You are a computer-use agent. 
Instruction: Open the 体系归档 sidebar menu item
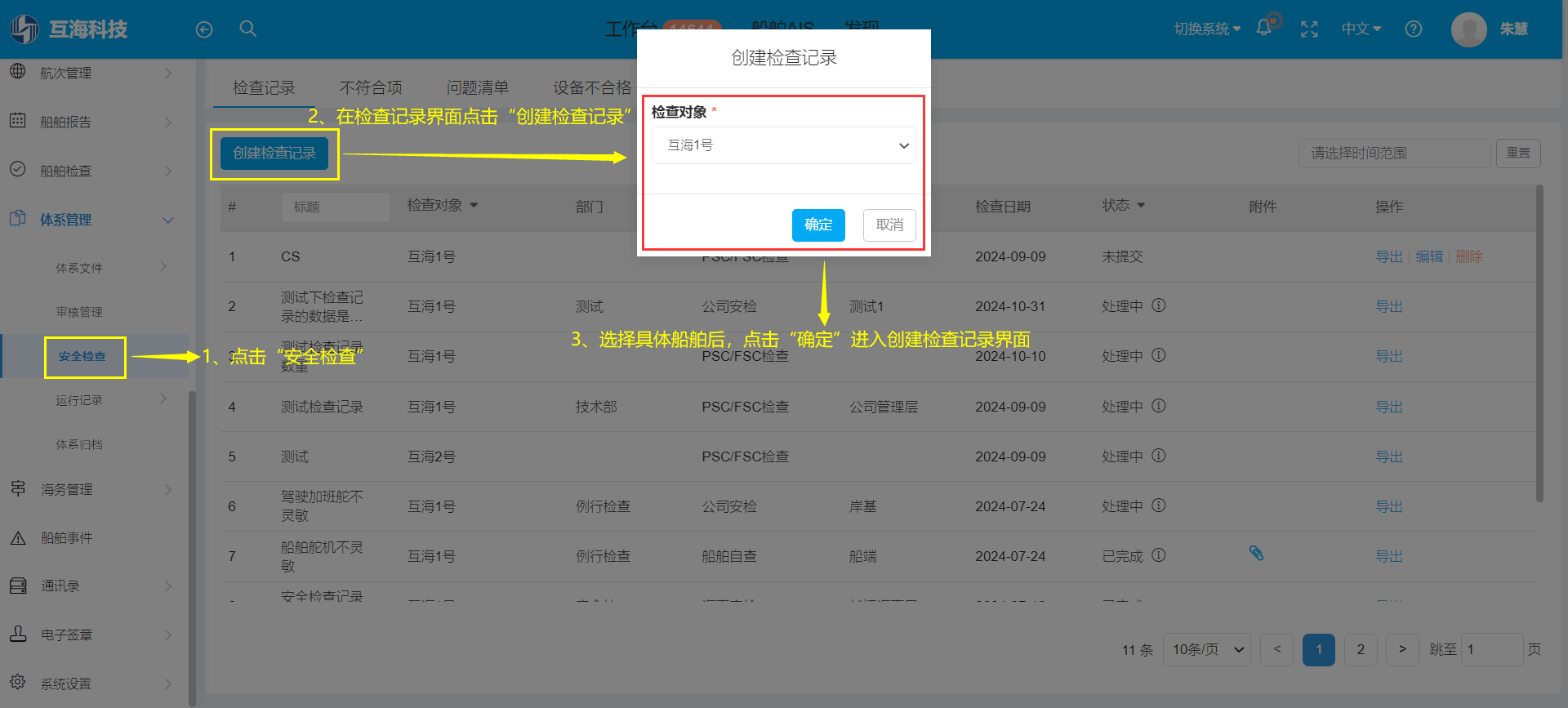point(79,444)
